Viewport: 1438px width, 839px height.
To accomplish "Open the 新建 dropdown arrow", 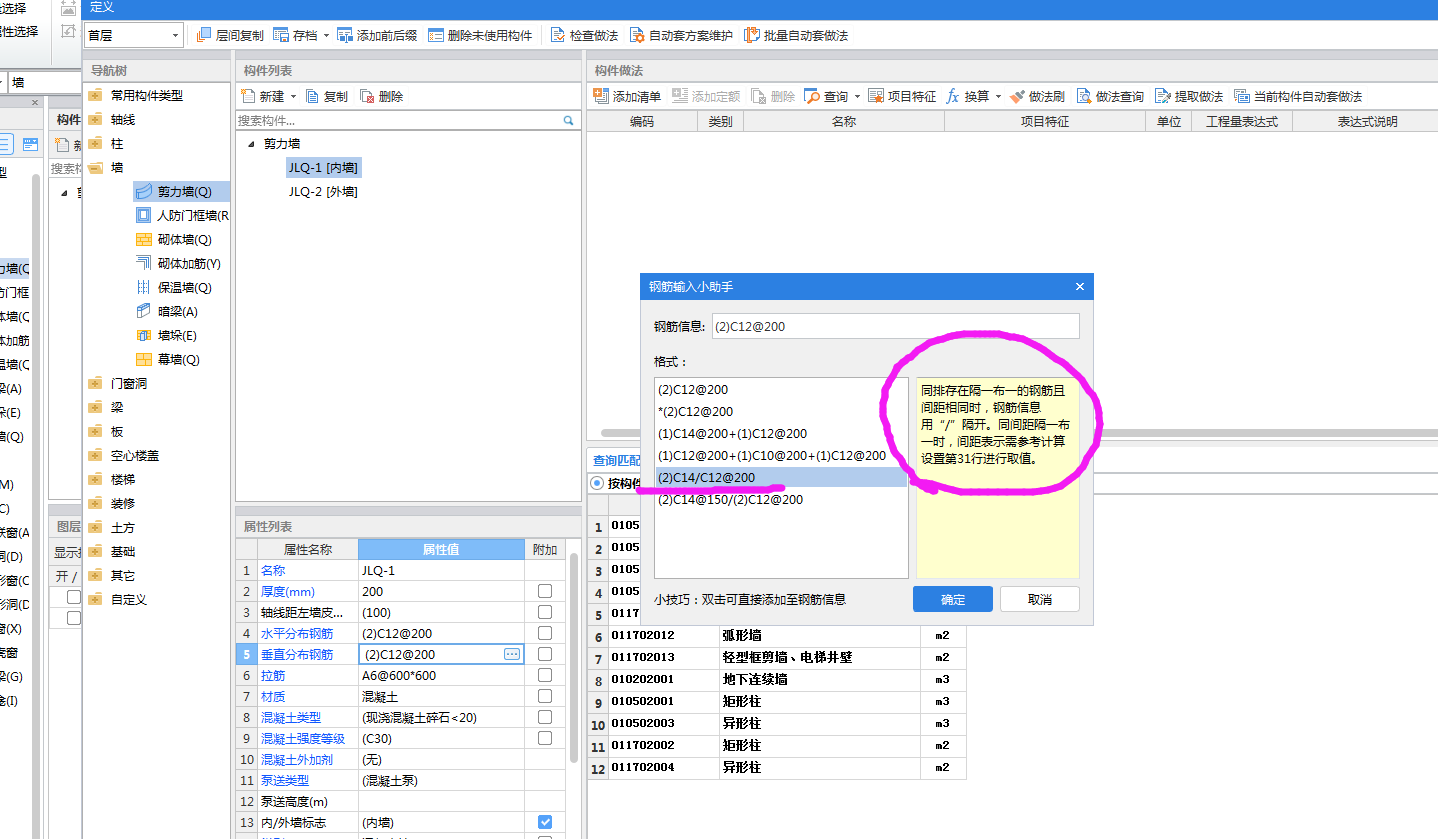I will (x=293, y=97).
